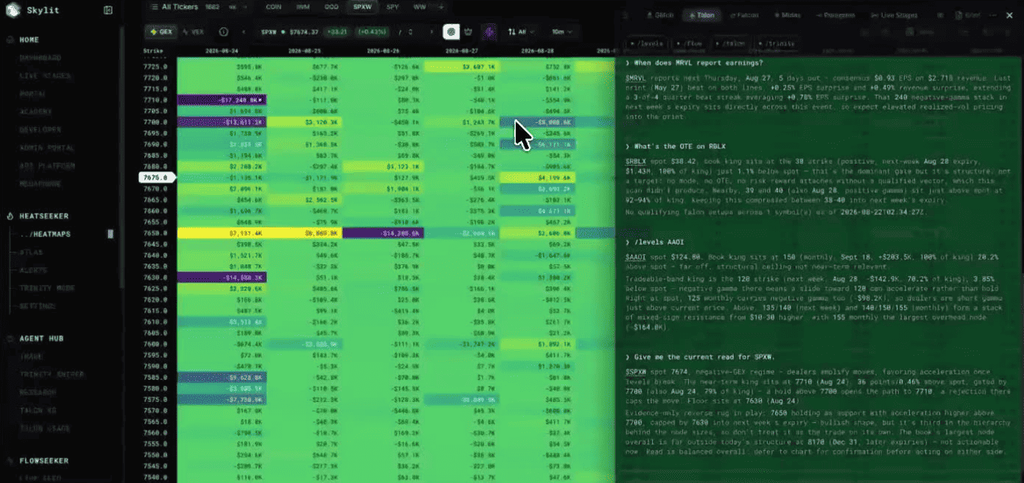
Task: Open SETTINGS under Heatseeker
Action: coord(37,306)
